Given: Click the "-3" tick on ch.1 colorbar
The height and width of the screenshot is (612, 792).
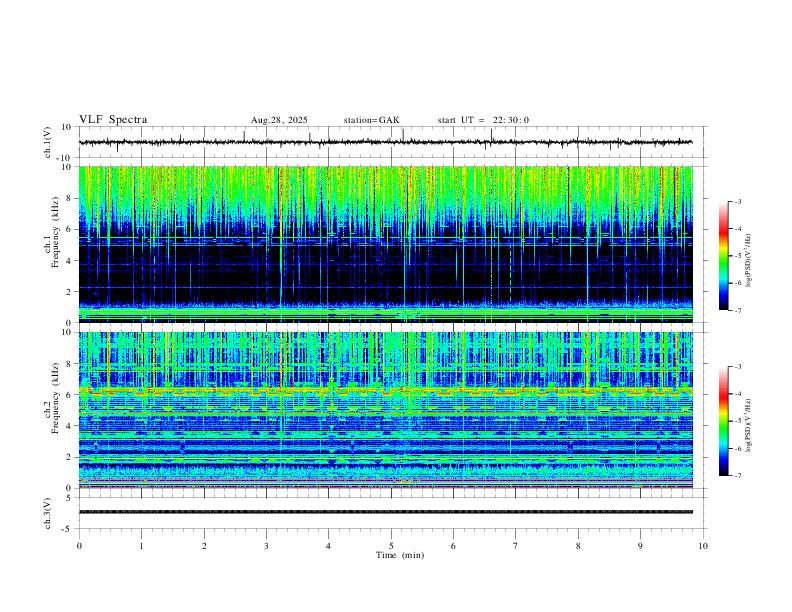Looking at the screenshot, I should pyautogui.click(x=737, y=201).
